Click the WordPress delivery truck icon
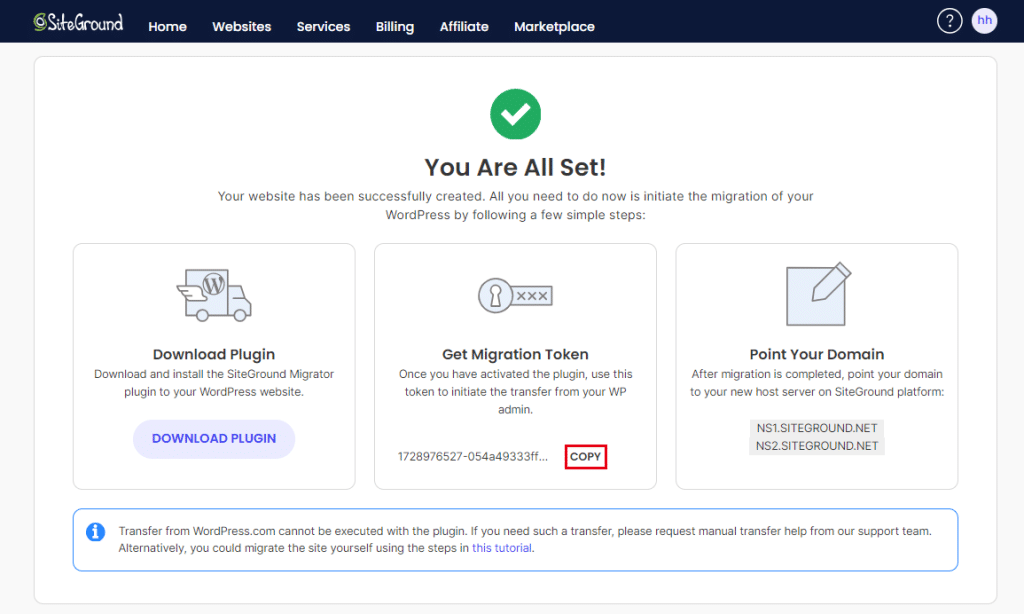The width and height of the screenshot is (1024, 614). click(214, 295)
